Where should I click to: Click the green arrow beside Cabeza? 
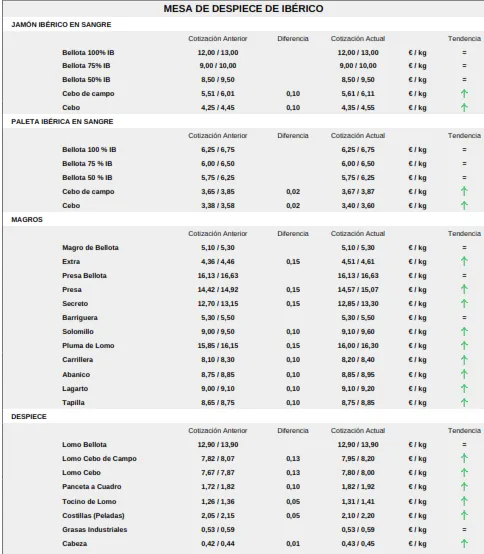pyautogui.click(x=464, y=543)
